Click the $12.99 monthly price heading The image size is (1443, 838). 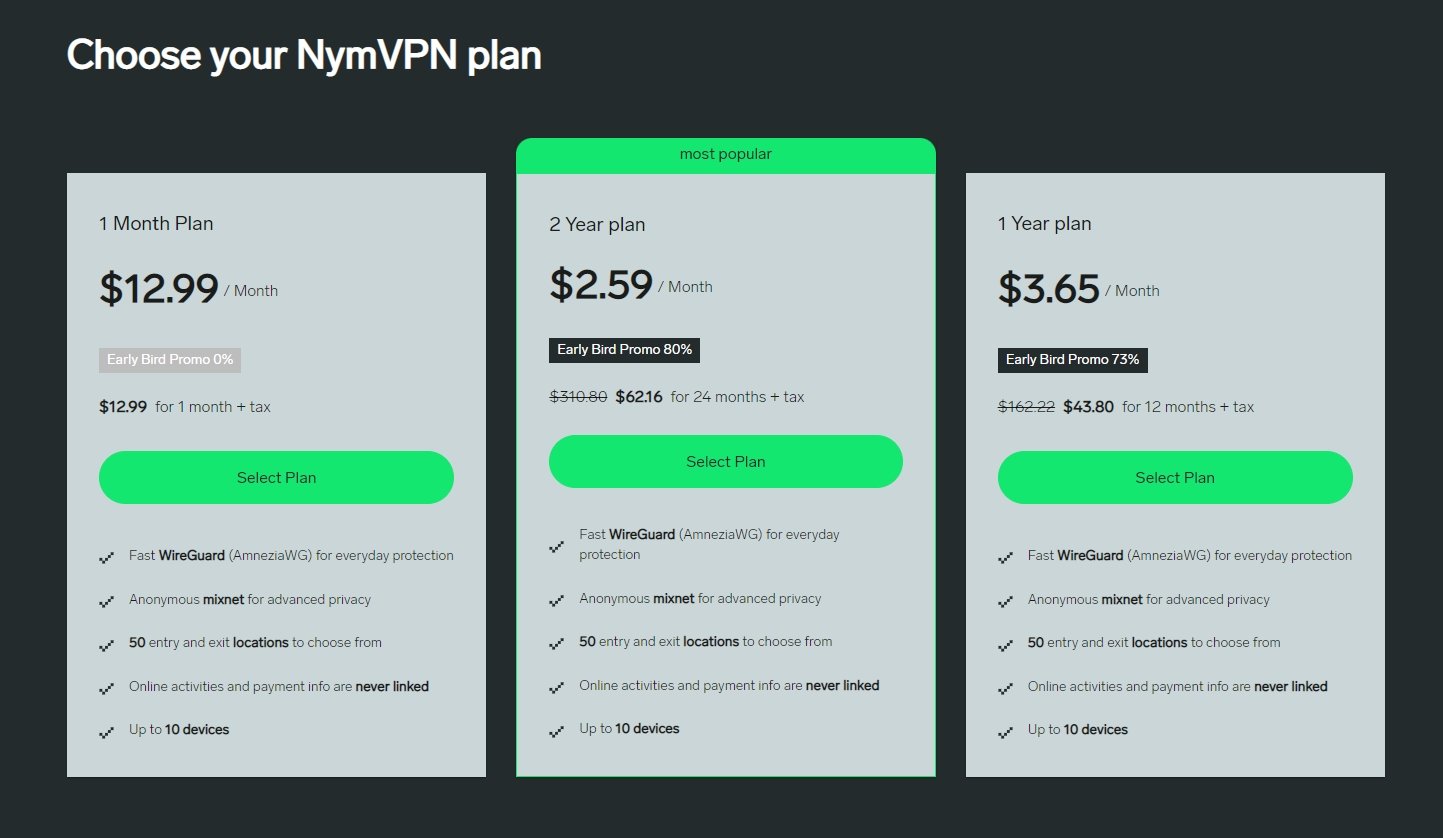(x=159, y=290)
